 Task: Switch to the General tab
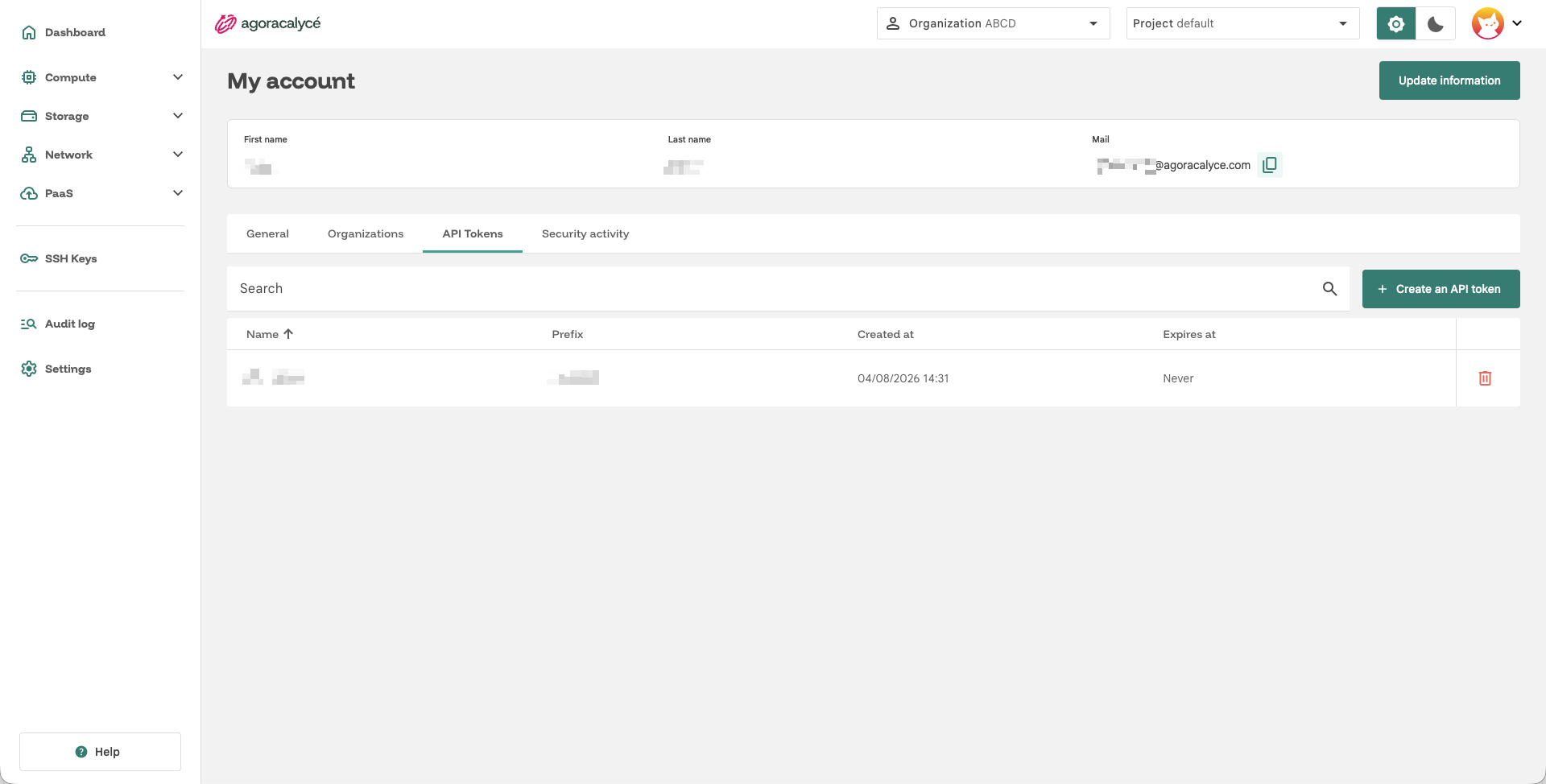[267, 233]
